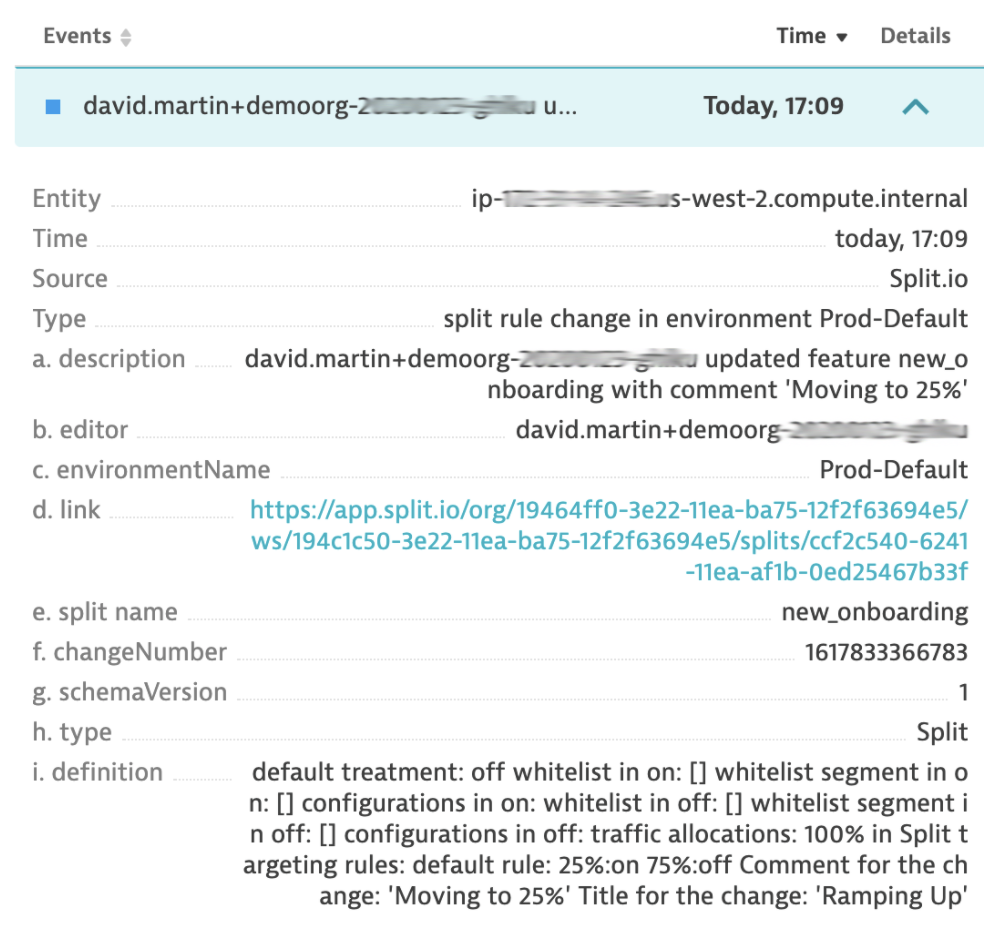Collapse the expanded event entry chevron

pos(916,107)
